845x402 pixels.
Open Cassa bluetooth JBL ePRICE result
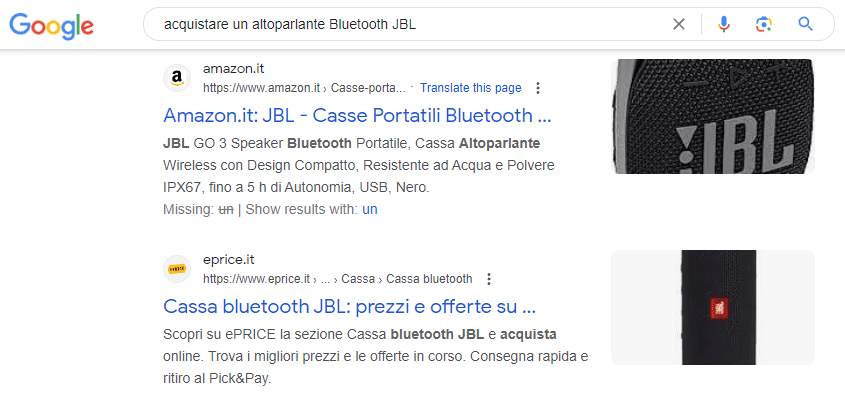point(350,305)
